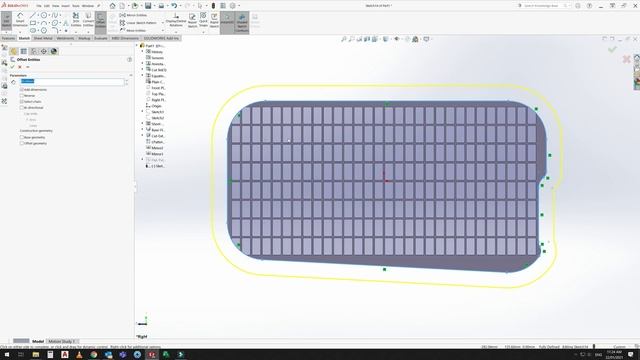Click Linear Sketch Pattern tool
The width and height of the screenshot is (640, 360).
138,23
